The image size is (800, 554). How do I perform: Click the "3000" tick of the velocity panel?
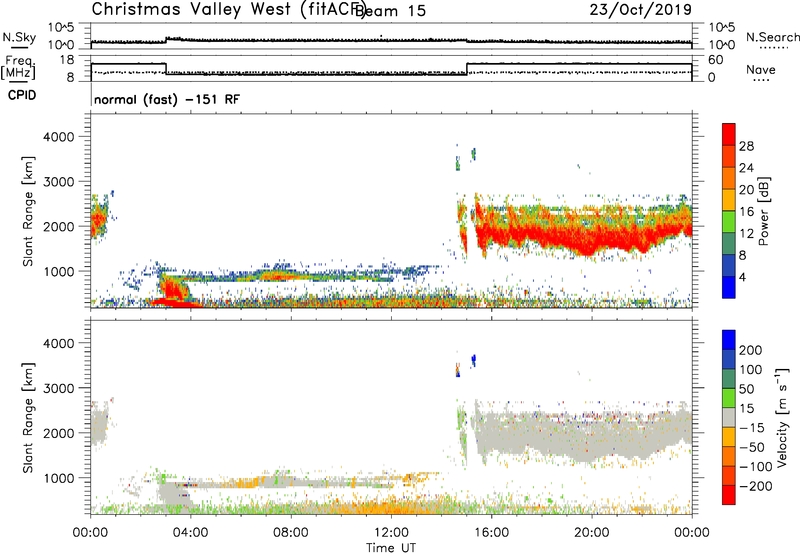(59, 388)
